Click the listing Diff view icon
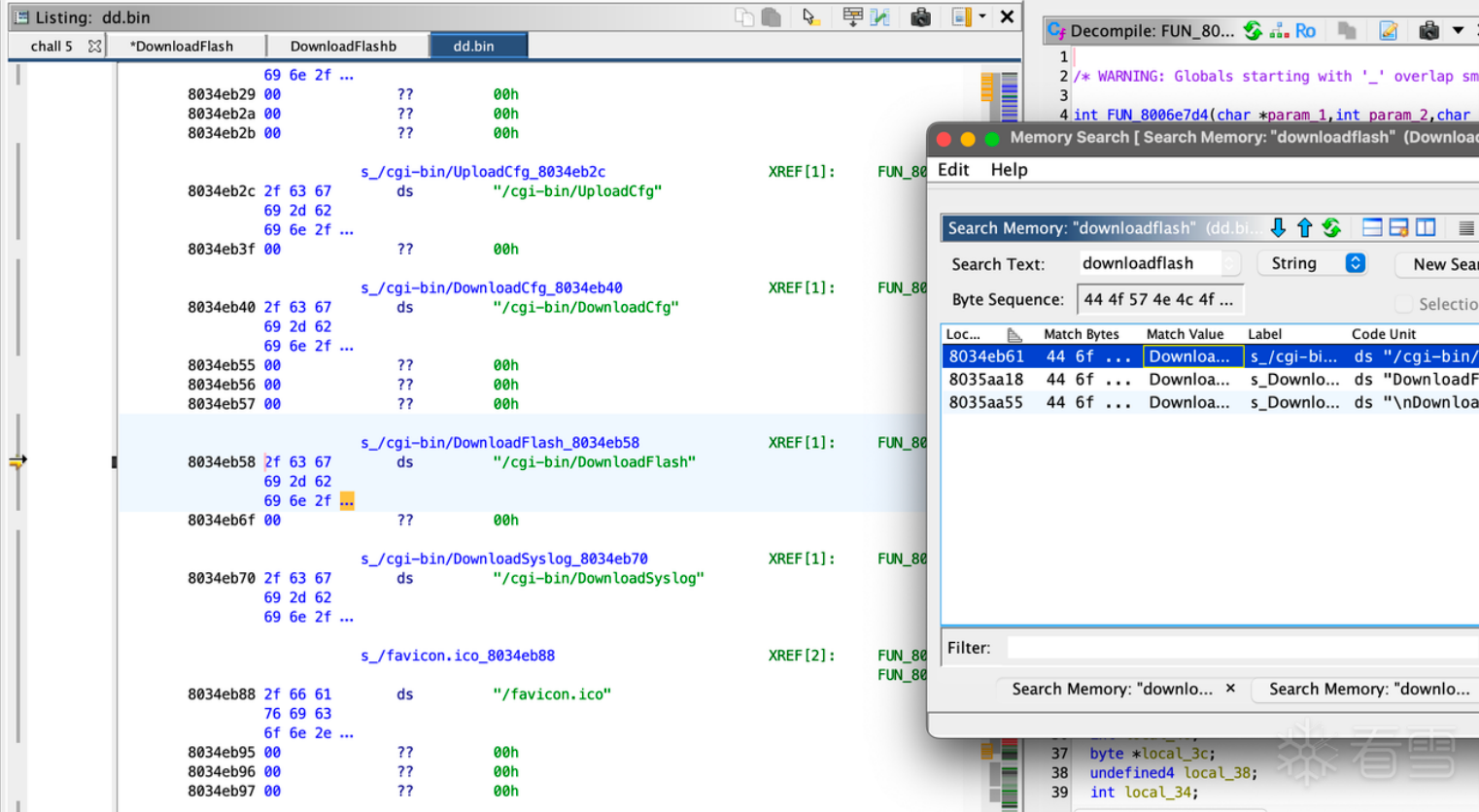The height and width of the screenshot is (812, 1479). 880,17
